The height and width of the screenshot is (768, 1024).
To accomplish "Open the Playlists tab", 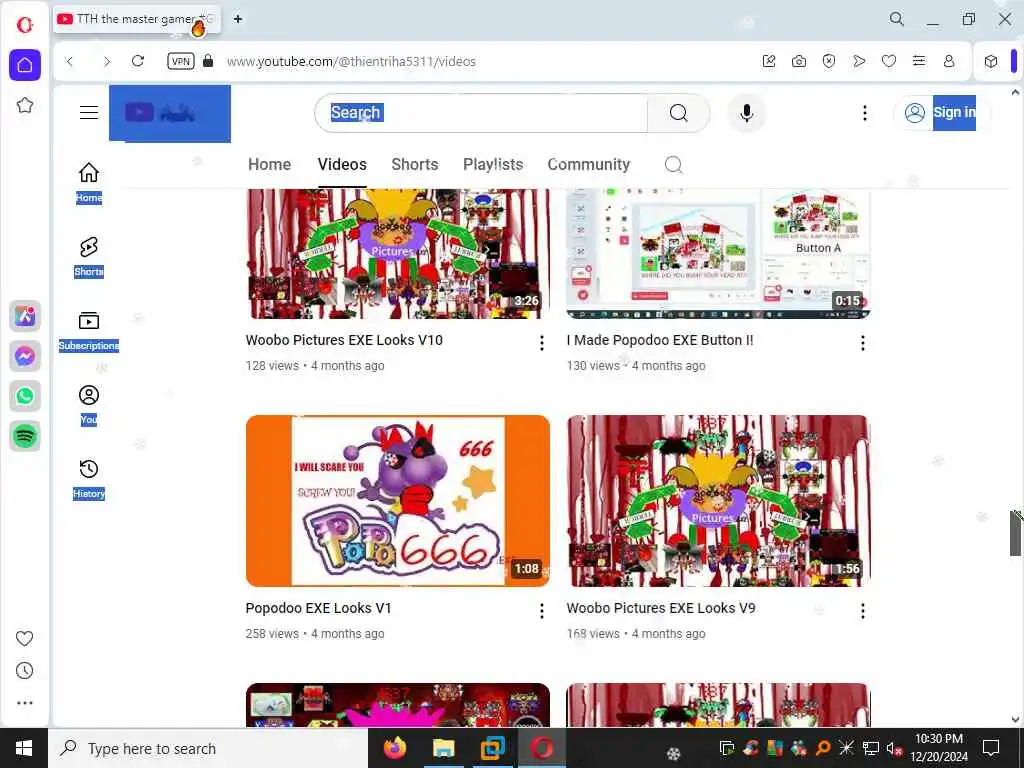I will [493, 165].
